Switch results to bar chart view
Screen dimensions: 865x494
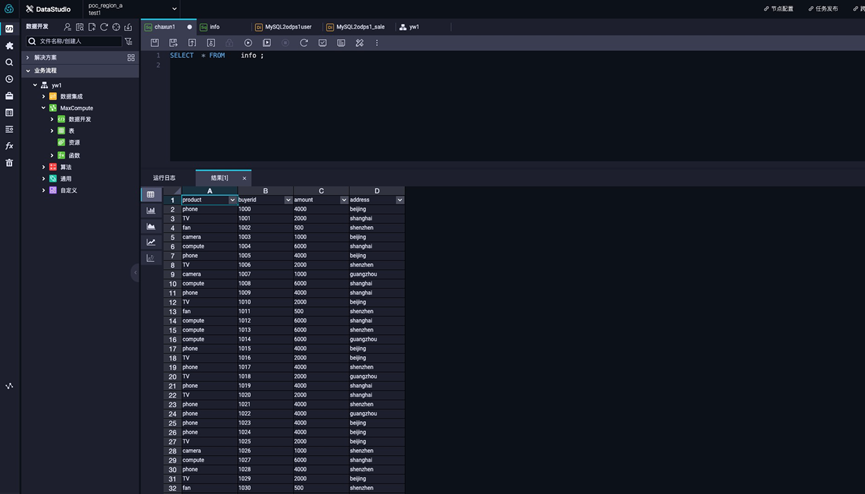[151, 210]
